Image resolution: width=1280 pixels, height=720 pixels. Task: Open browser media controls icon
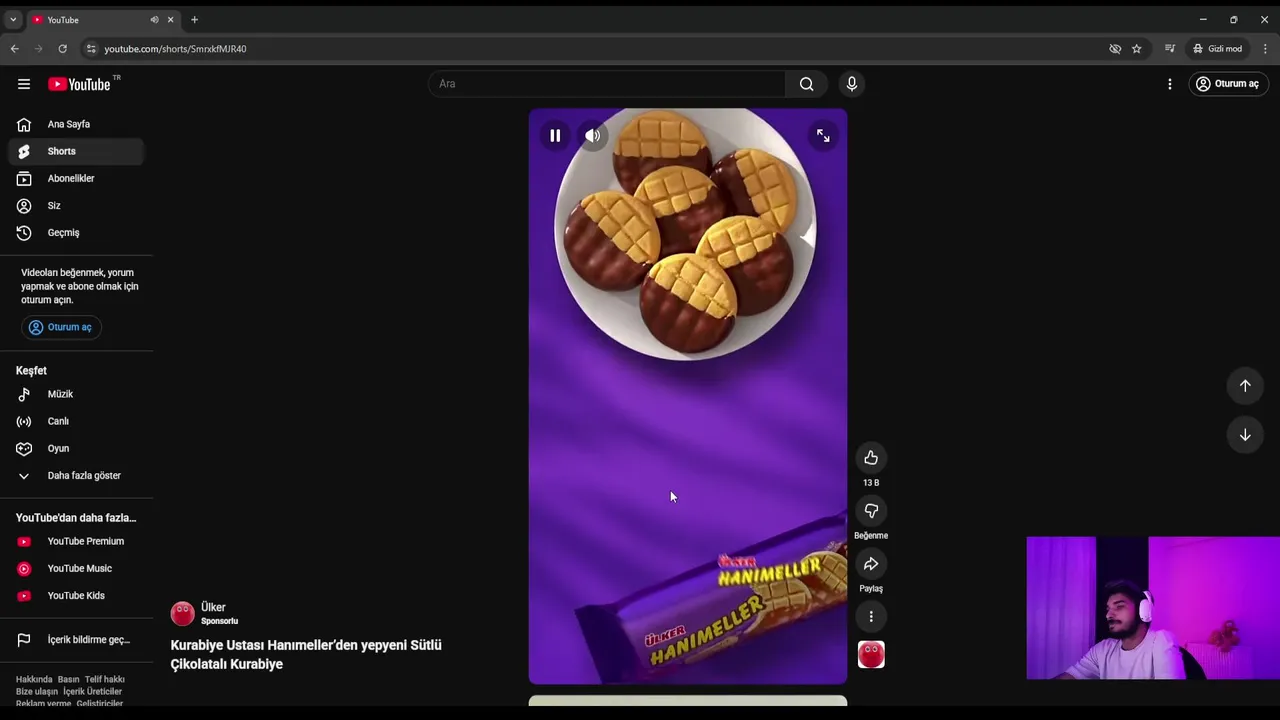point(1169,48)
